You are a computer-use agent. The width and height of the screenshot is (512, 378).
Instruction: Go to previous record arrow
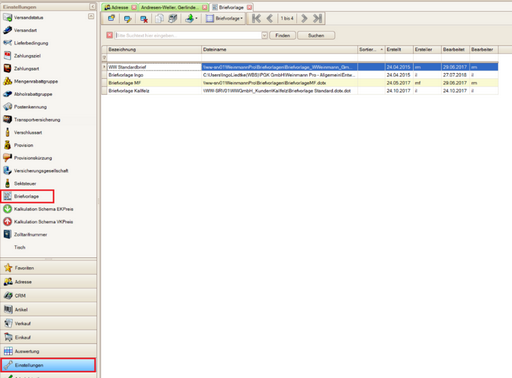pyautogui.click(x=270, y=18)
